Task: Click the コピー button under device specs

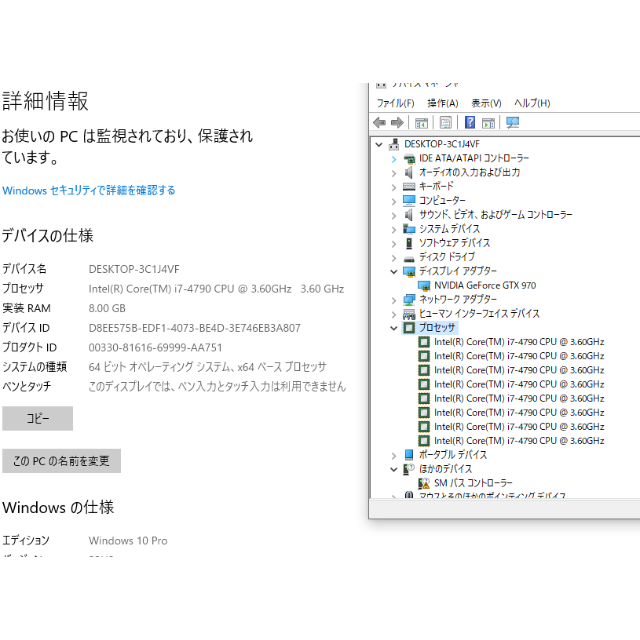Action: (38, 418)
